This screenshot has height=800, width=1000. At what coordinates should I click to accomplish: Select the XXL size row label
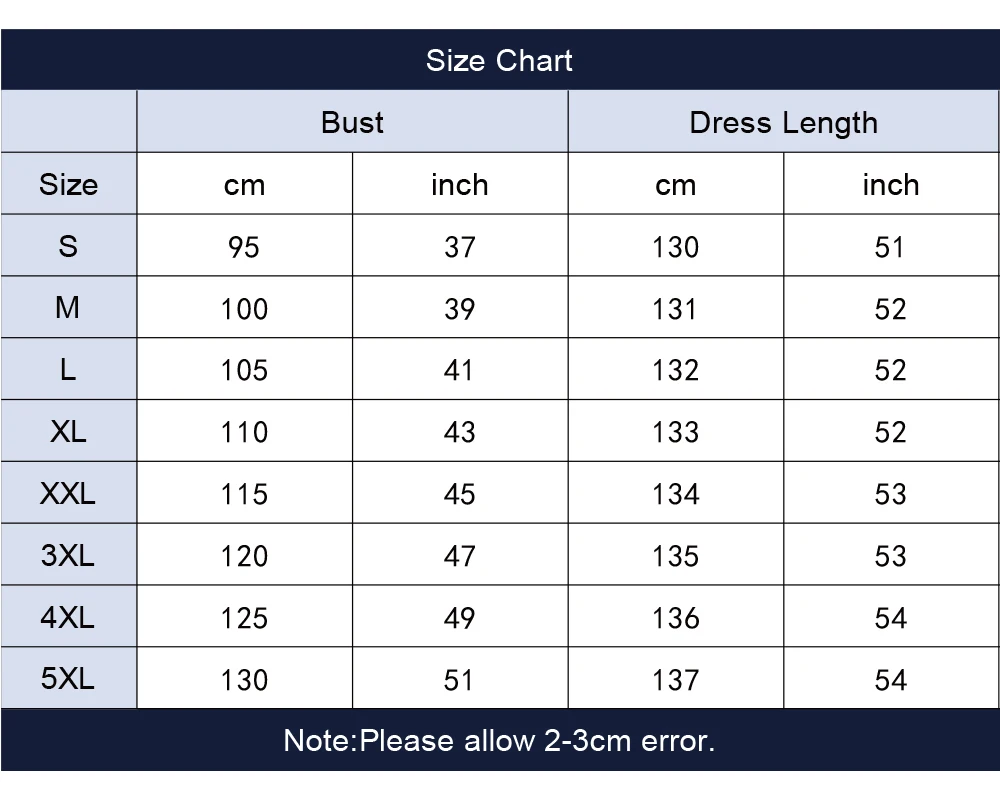(x=68, y=493)
